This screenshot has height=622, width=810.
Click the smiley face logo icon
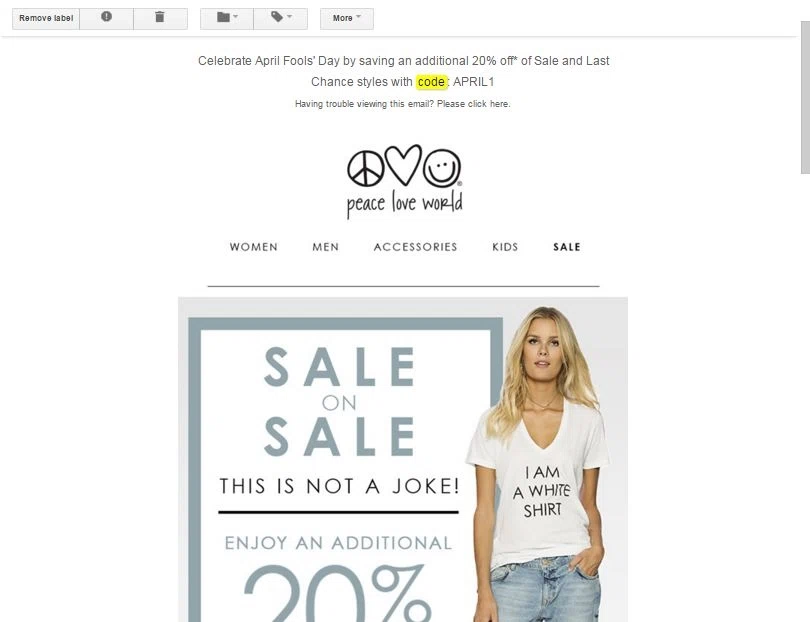442,167
